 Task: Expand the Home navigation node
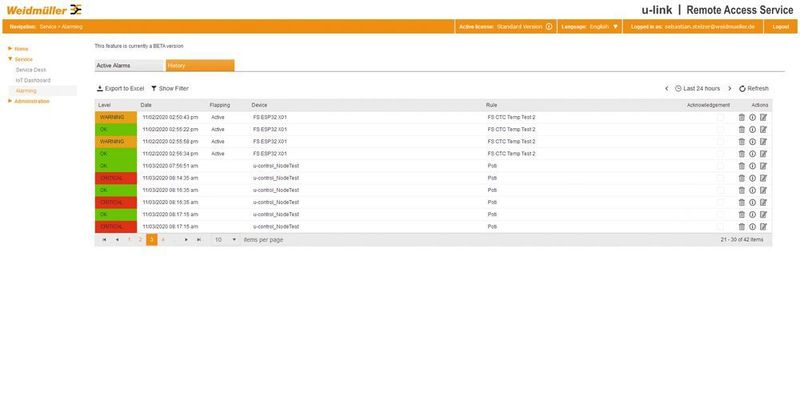coord(10,48)
